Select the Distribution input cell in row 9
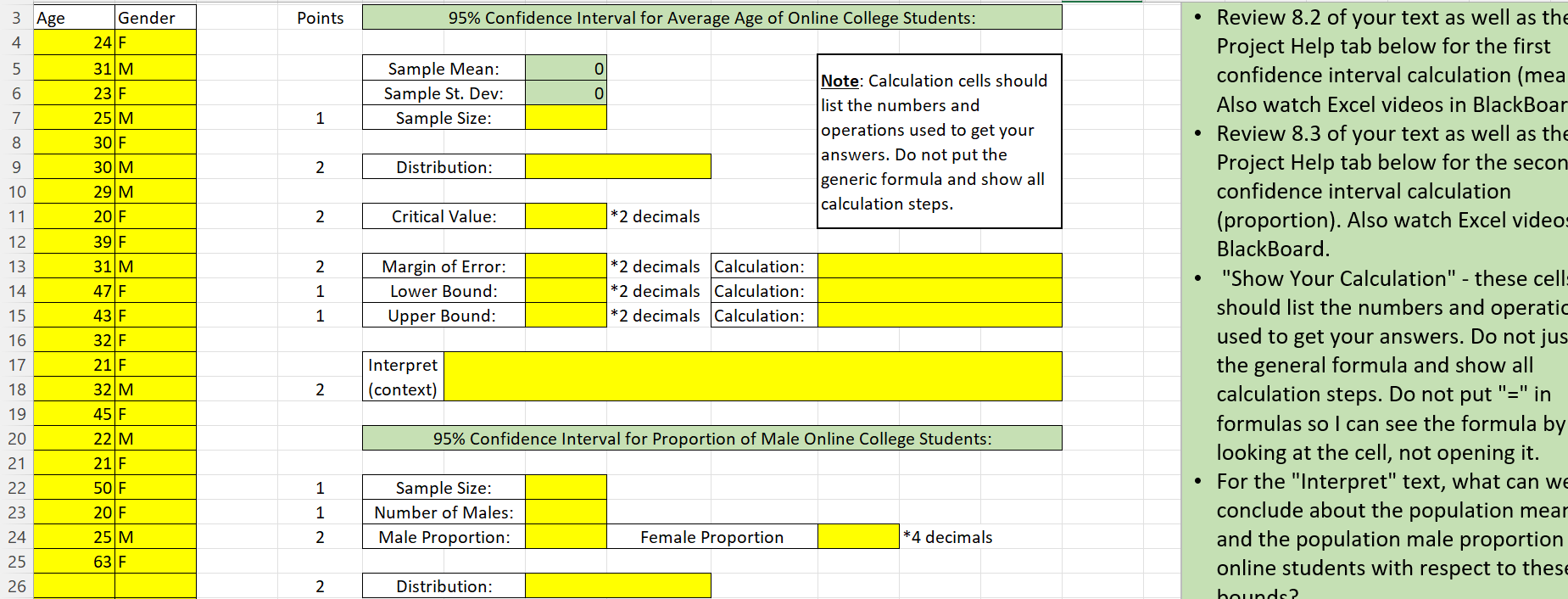Screen dimensions: 1568x599 tap(618, 167)
